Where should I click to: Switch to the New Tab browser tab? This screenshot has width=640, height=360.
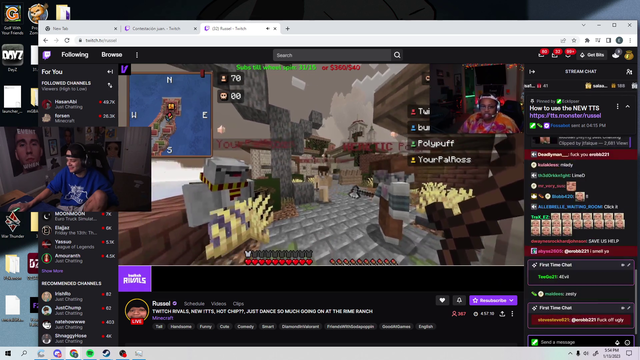(80, 29)
